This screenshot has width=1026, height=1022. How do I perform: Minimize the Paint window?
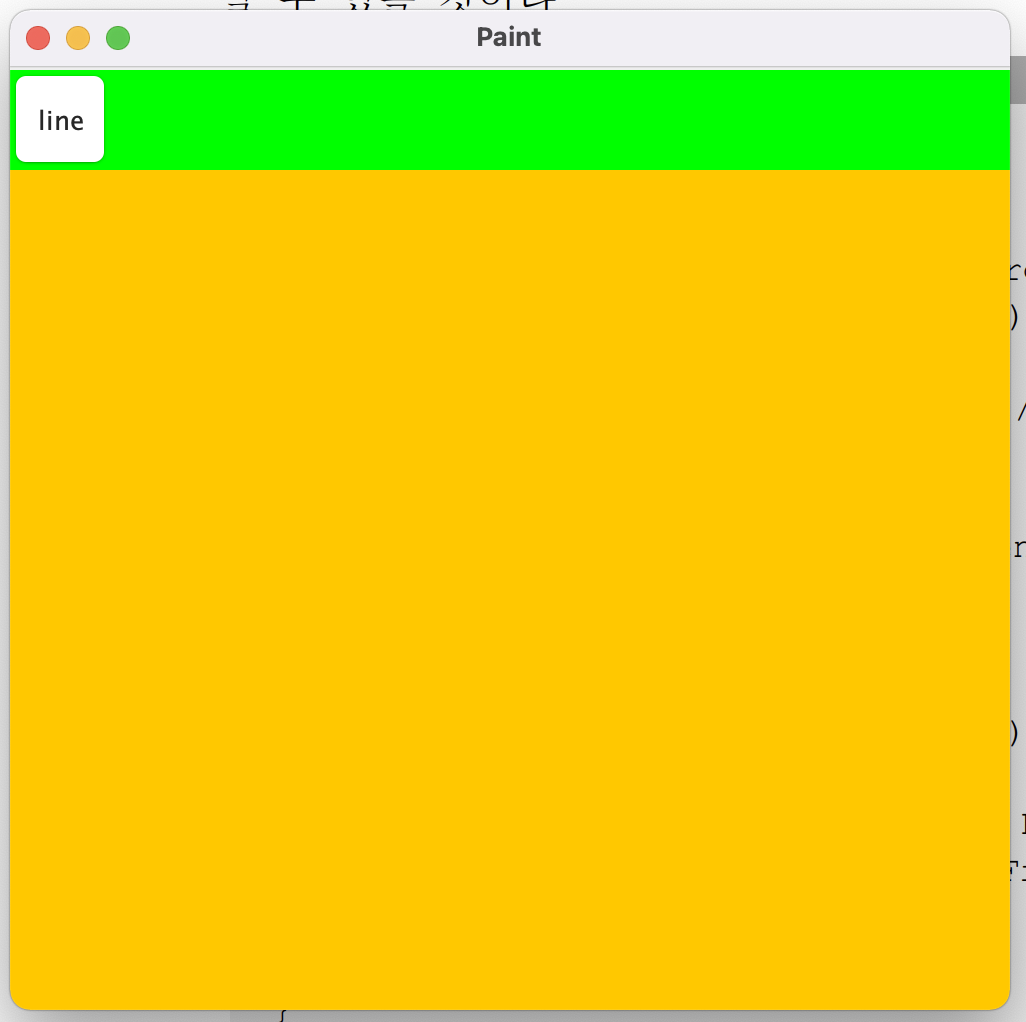[x=78, y=38]
